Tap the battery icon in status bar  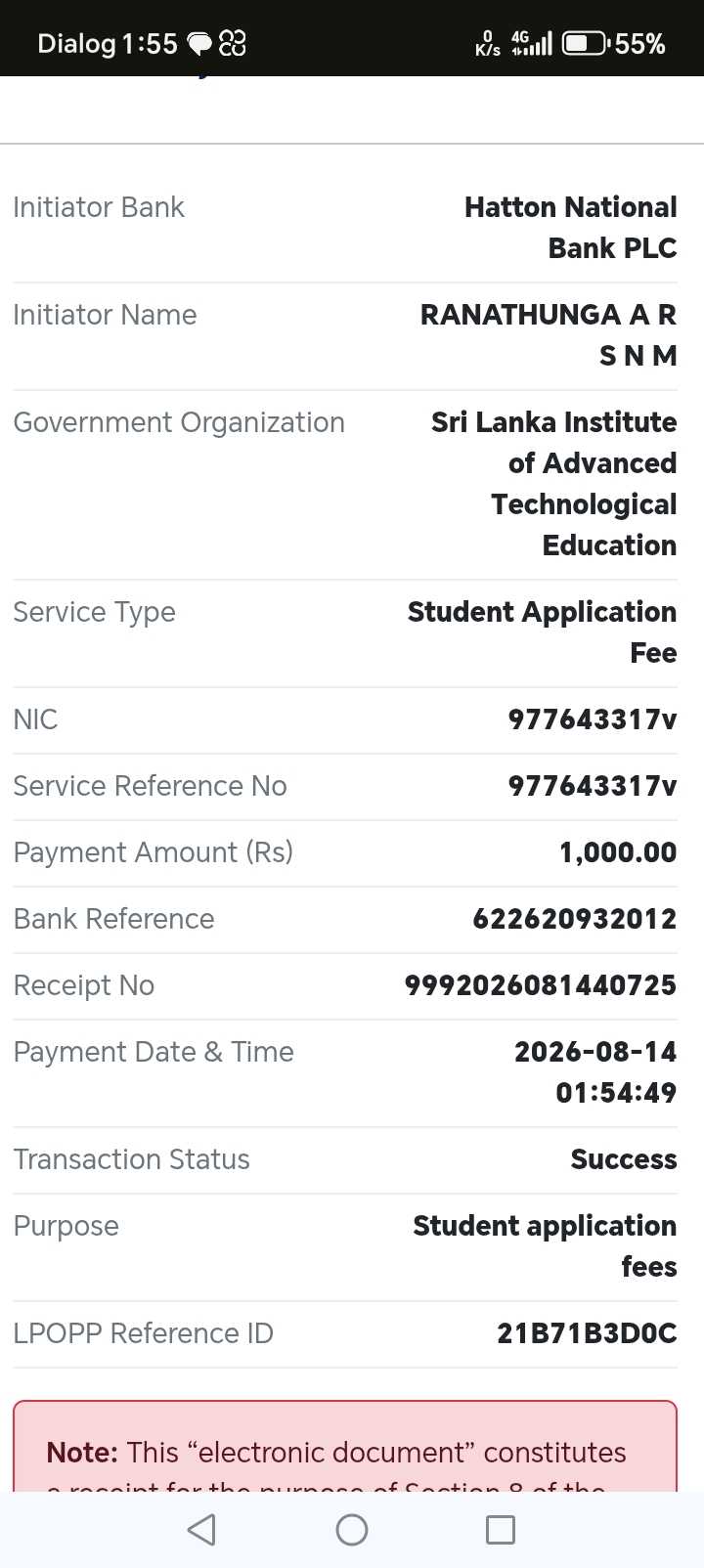(x=586, y=43)
